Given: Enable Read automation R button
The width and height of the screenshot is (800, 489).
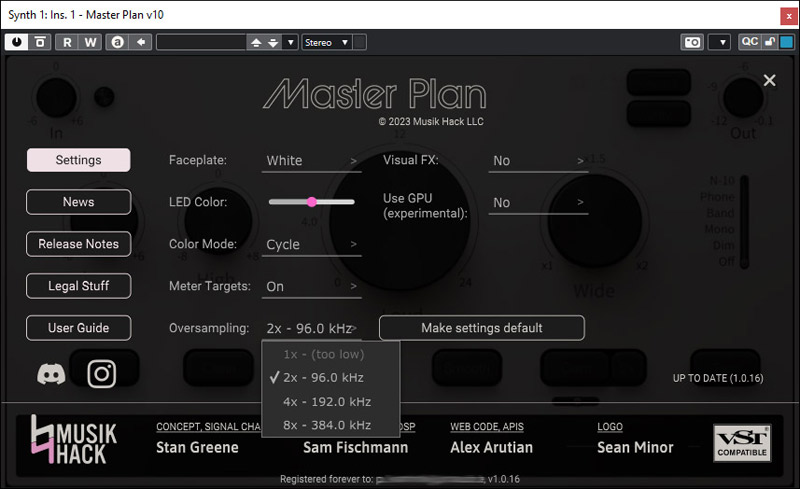Looking at the screenshot, I should [x=67, y=42].
